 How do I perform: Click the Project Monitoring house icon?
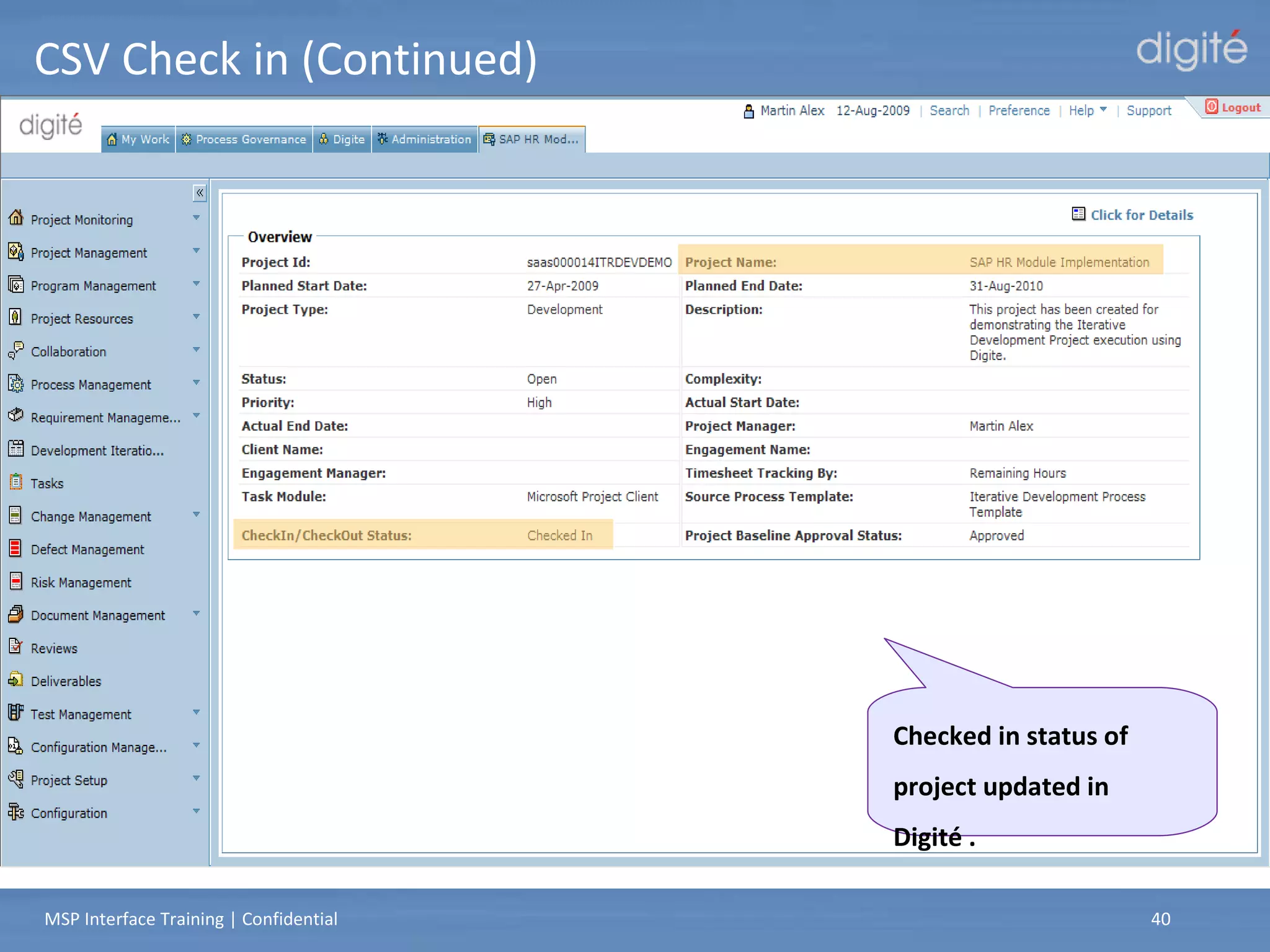(16, 218)
